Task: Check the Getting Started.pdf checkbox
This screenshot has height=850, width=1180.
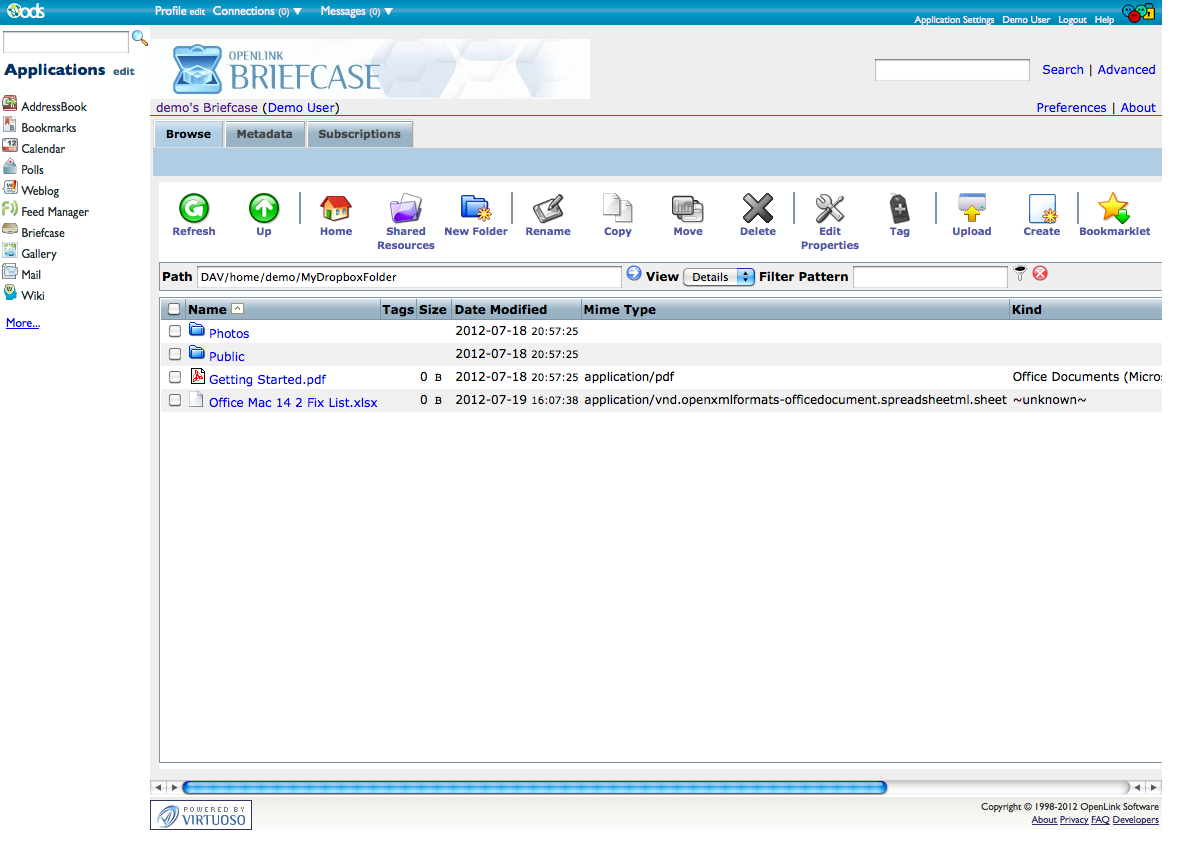Action: [x=175, y=377]
